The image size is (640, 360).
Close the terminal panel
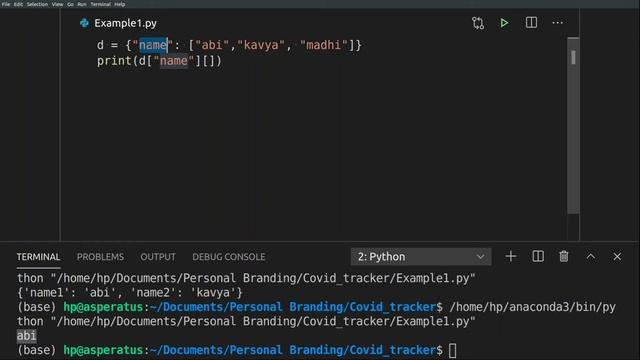tap(617, 256)
